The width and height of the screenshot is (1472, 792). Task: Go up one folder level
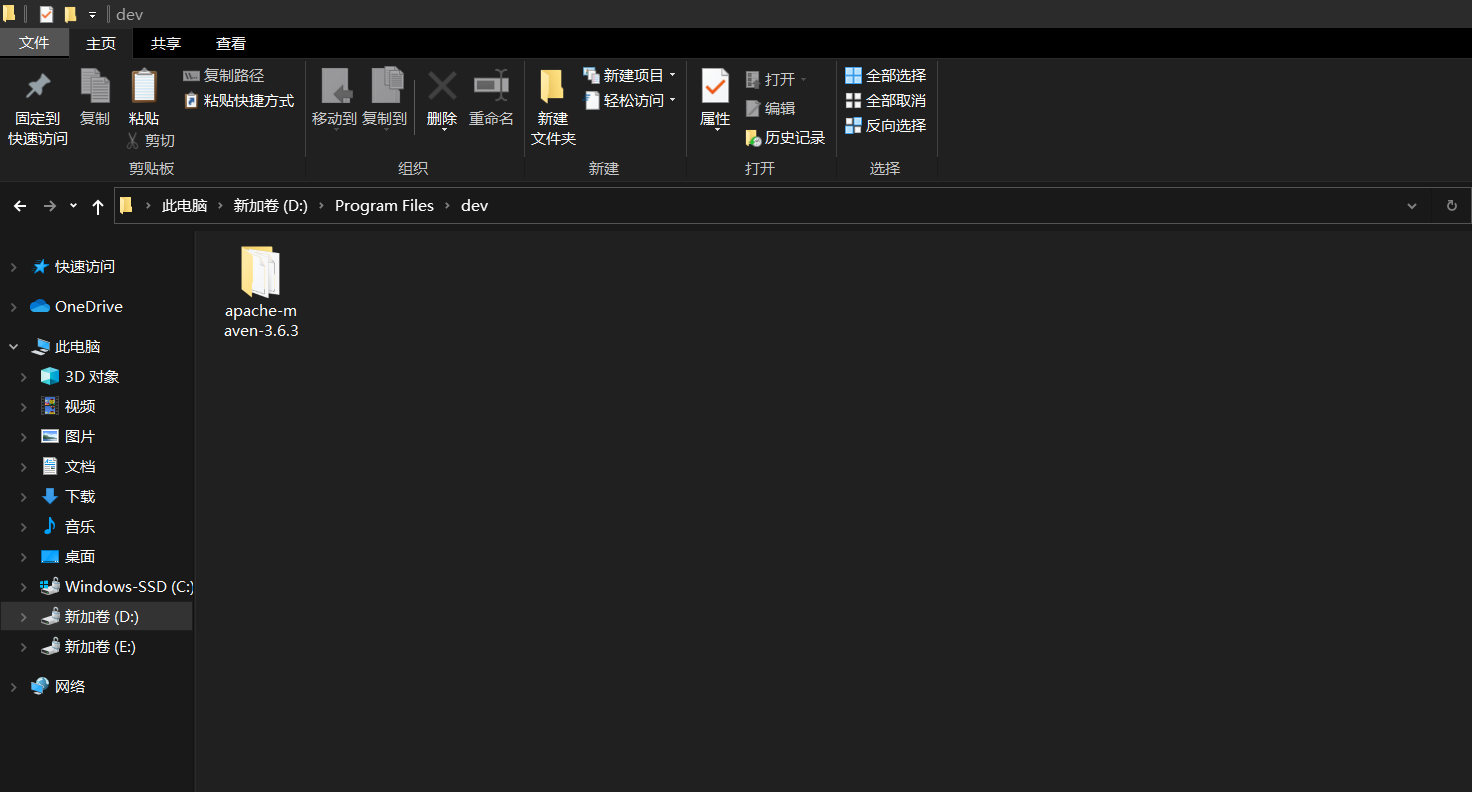pyautogui.click(x=97, y=206)
